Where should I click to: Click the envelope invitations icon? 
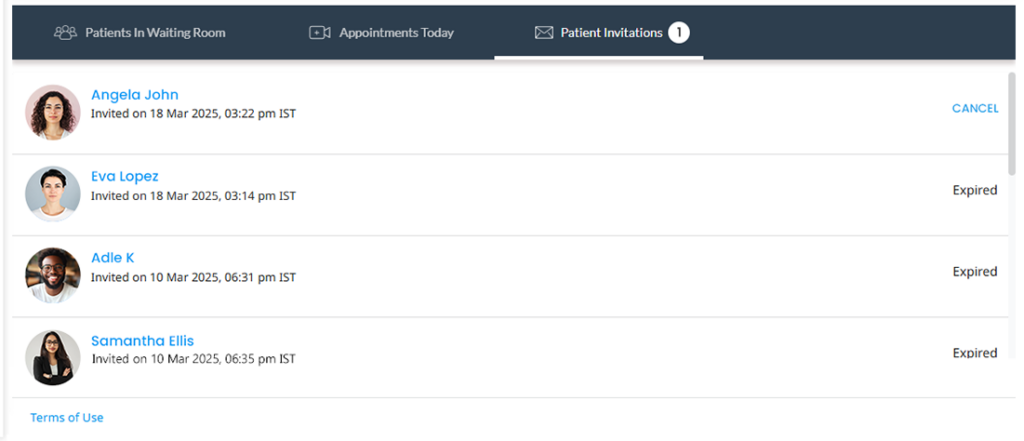[x=544, y=33]
